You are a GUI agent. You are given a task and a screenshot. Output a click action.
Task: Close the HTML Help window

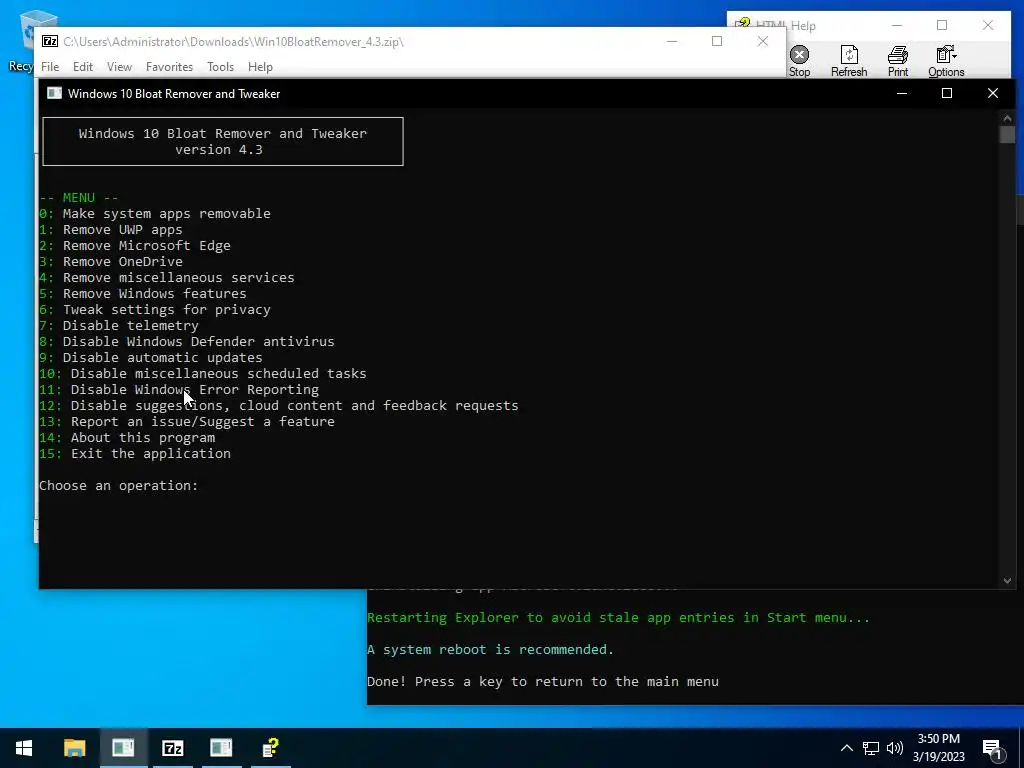(988, 25)
